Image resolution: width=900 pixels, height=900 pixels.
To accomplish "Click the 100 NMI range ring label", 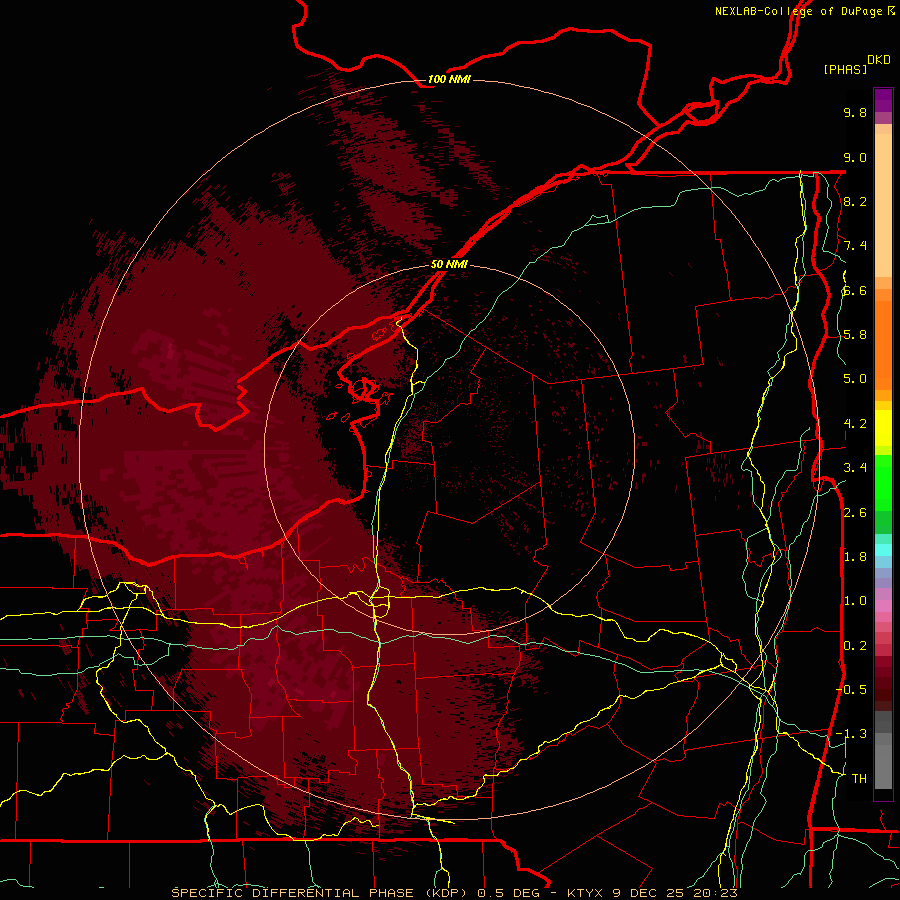I will [x=449, y=79].
